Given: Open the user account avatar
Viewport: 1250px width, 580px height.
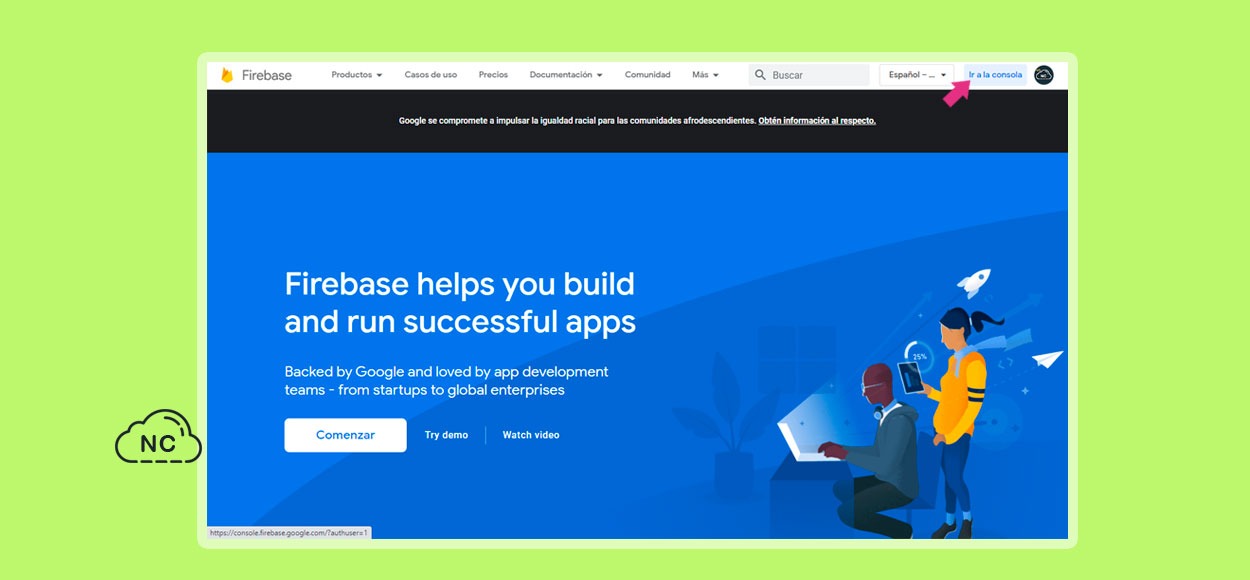Looking at the screenshot, I should click(x=1044, y=75).
